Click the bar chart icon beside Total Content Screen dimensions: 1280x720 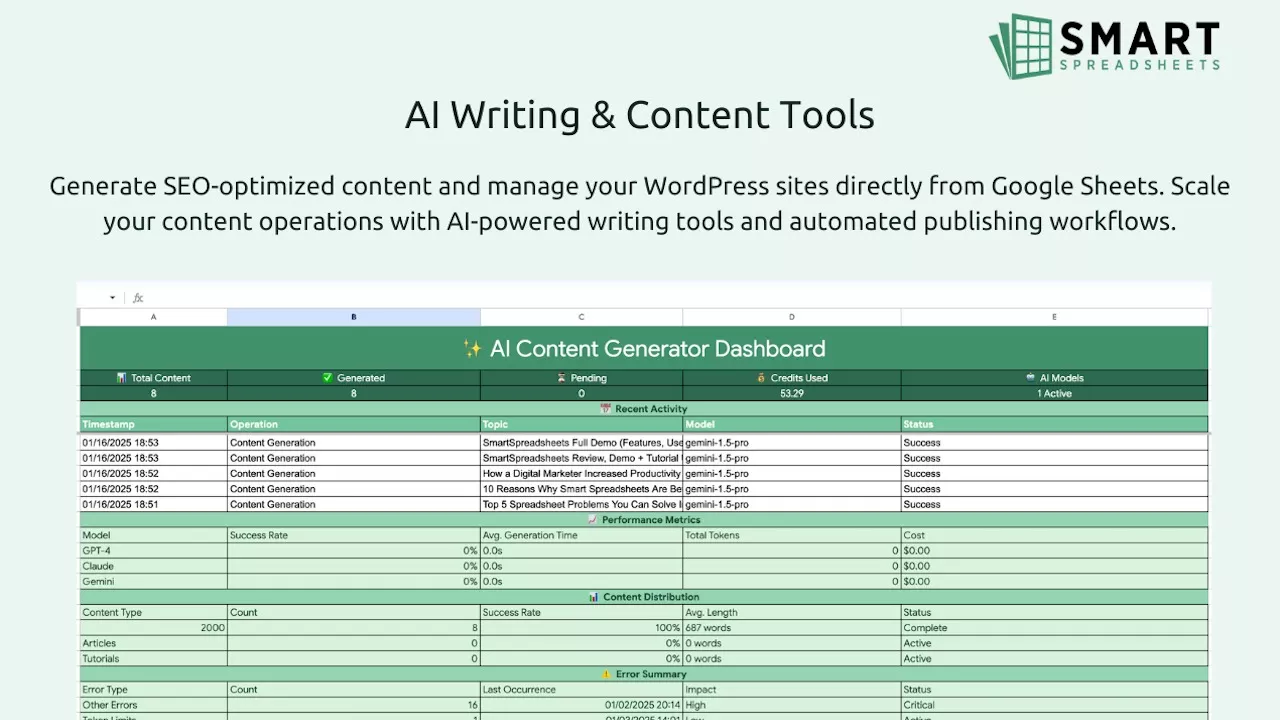pyautogui.click(x=121, y=378)
